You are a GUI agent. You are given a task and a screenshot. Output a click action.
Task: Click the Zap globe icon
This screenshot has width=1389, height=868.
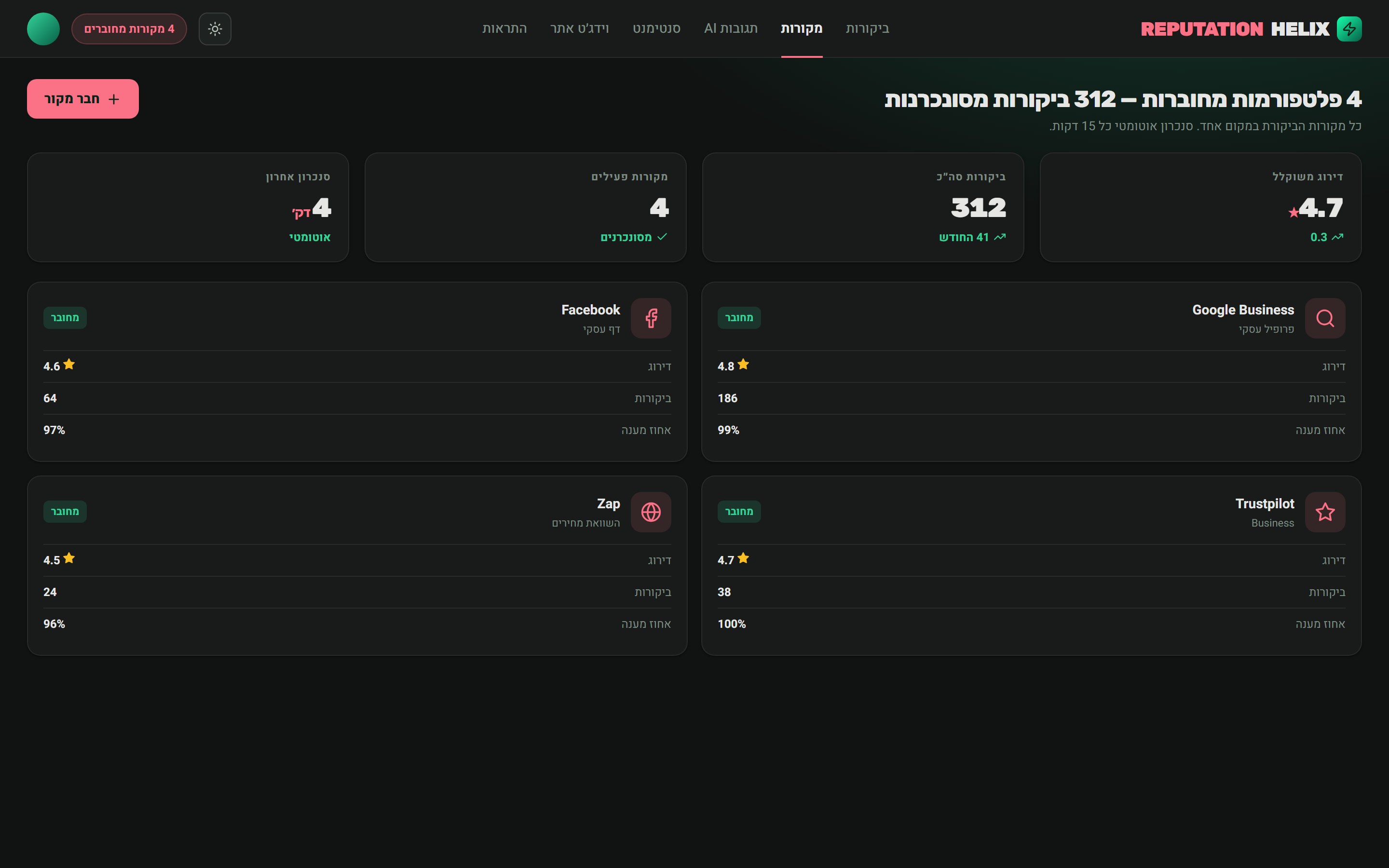(x=651, y=512)
